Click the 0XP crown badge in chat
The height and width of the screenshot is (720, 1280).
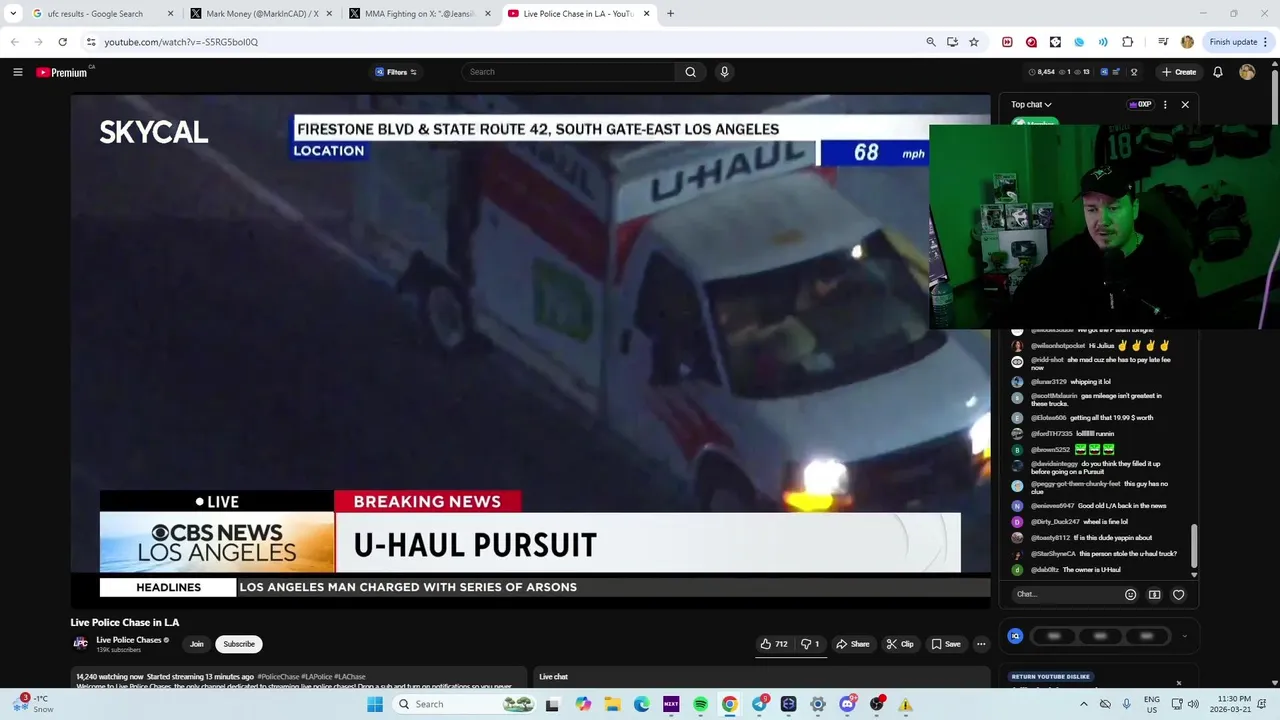pyautogui.click(x=1140, y=104)
